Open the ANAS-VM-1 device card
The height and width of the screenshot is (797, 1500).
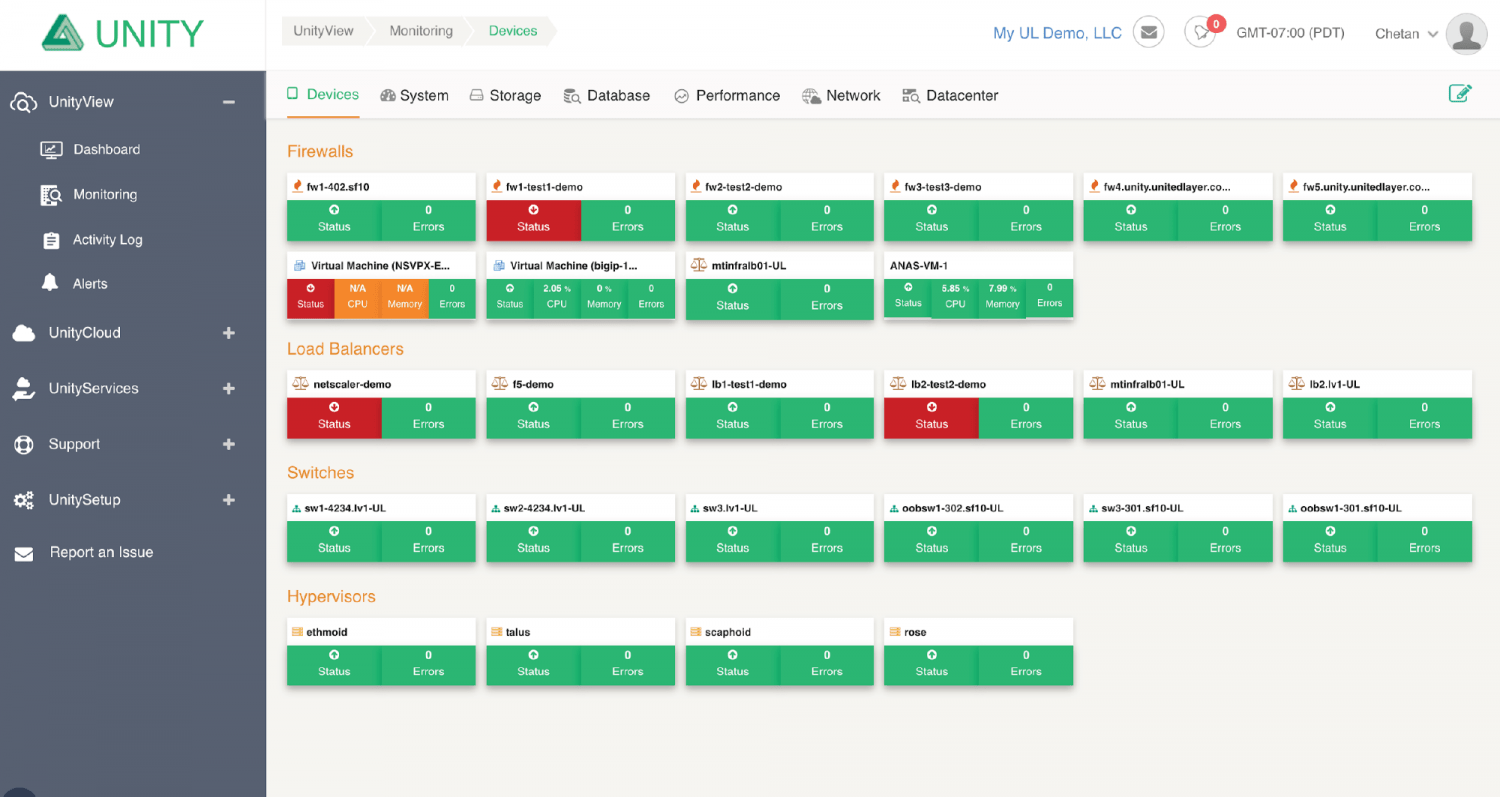click(978, 285)
